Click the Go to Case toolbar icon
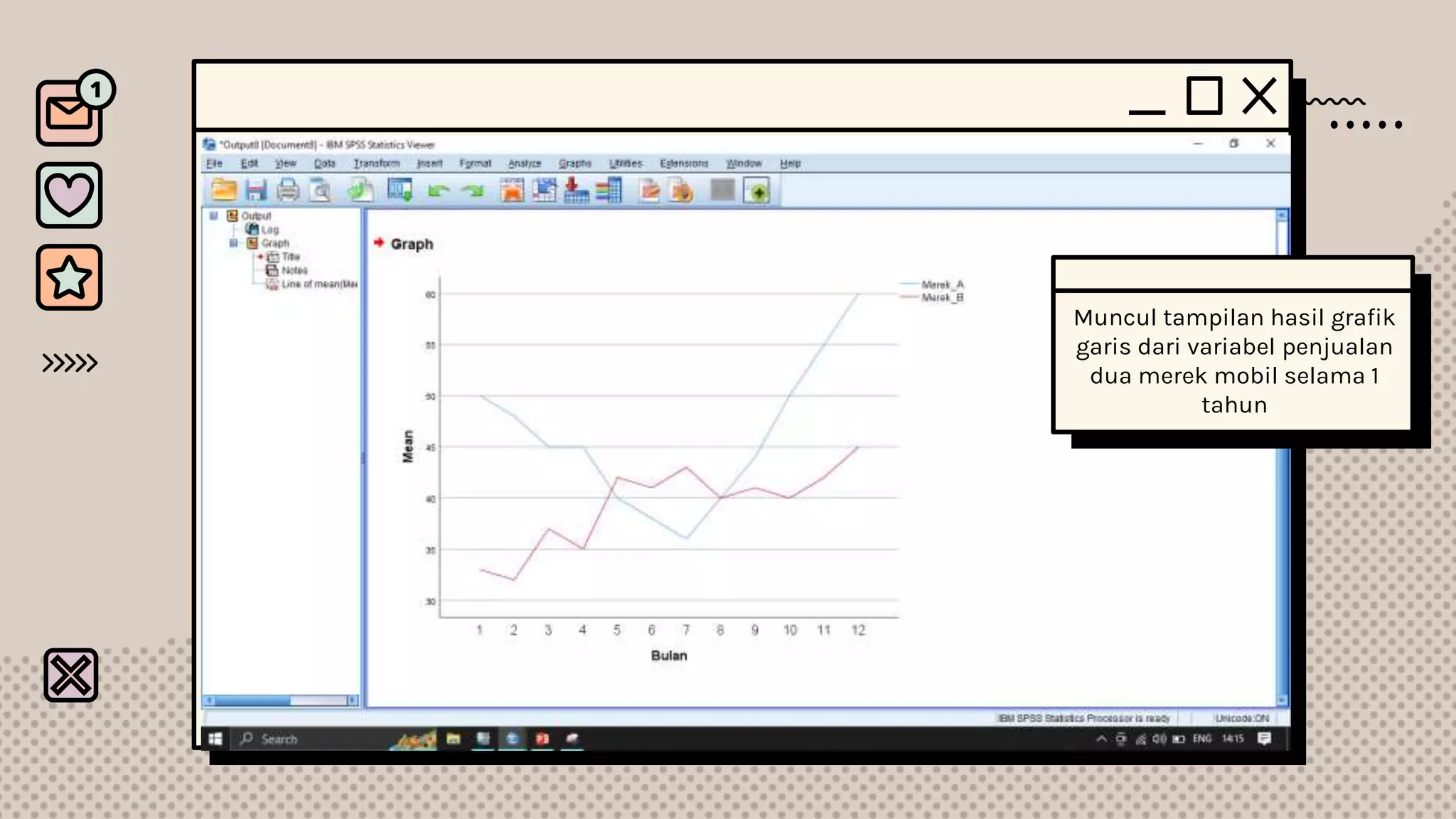 point(544,191)
